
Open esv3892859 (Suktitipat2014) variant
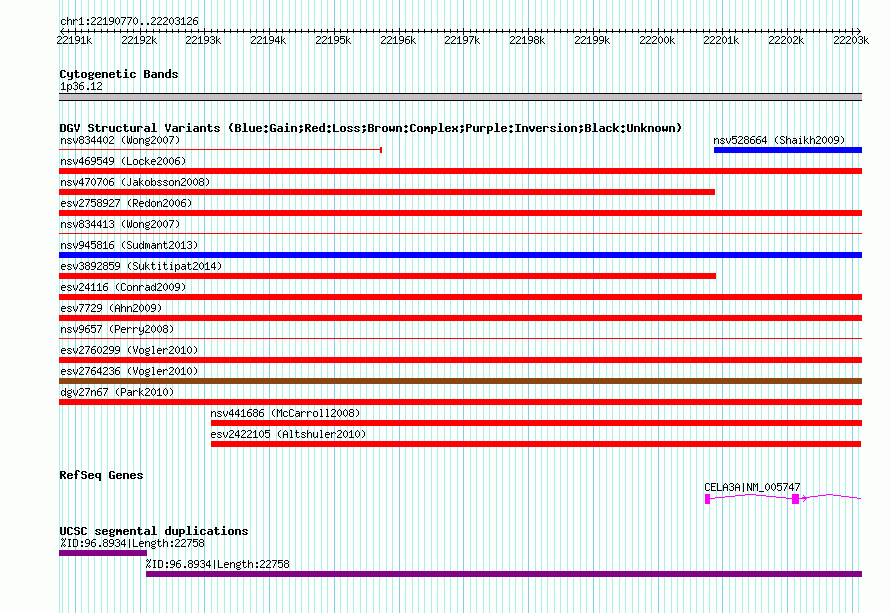click(141, 266)
